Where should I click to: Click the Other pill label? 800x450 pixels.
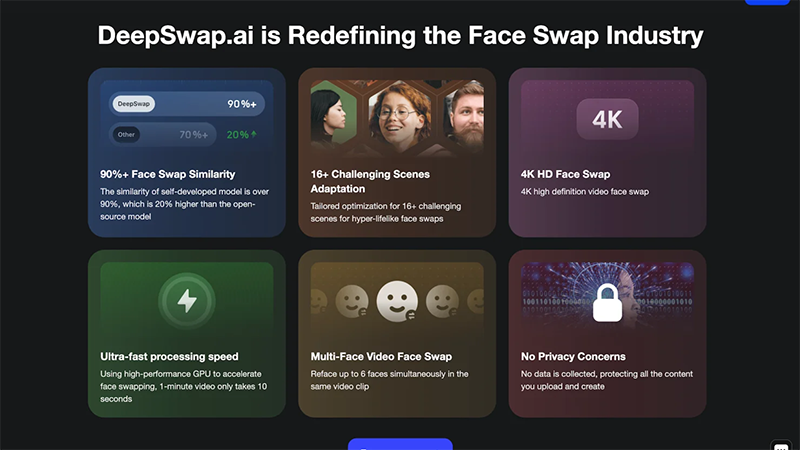point(126,135)
